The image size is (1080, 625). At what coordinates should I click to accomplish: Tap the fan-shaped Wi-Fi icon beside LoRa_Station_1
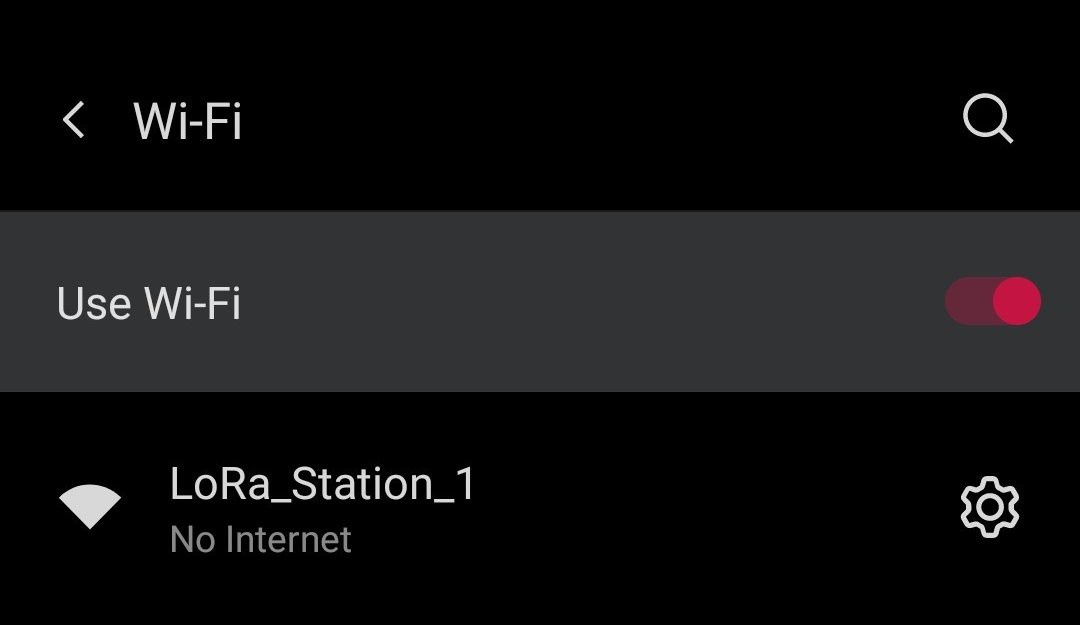[x=90, y=506]
